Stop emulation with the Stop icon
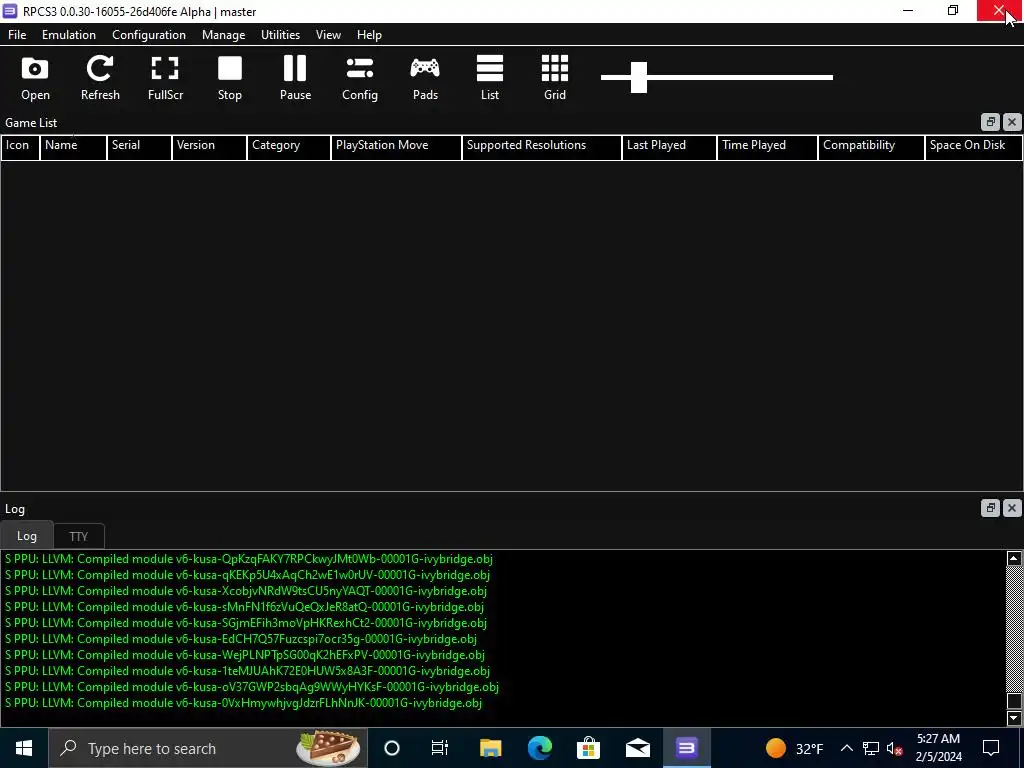The height and width of the screenshot is (768, 1024). (230, 78)
